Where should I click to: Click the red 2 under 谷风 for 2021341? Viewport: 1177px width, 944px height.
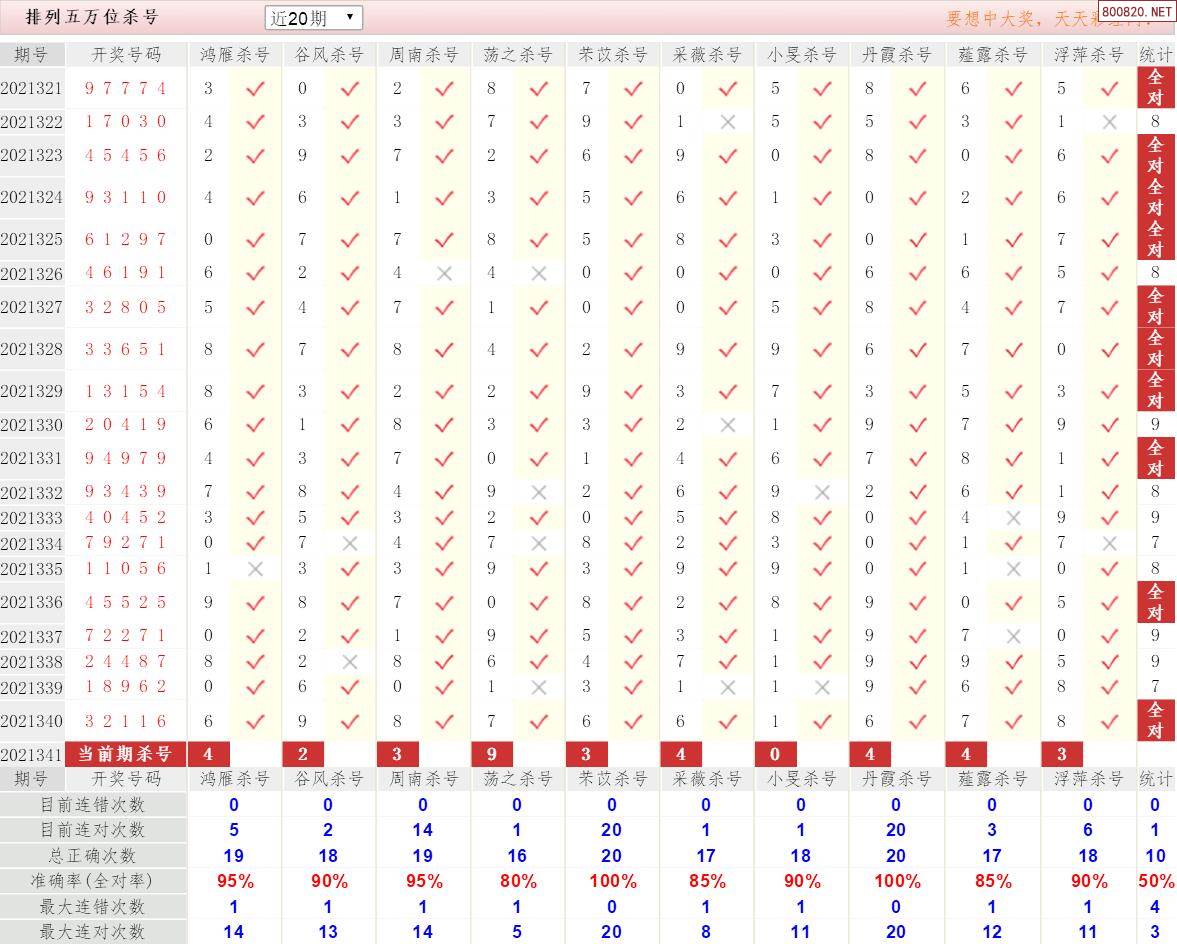pyautogui.click(x=303, y=753)
